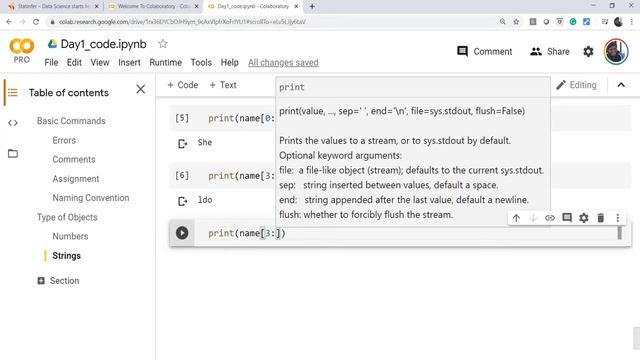The image size is (640, 360).
Task: Open the Chrome menu
Action: tap(632, 22)
